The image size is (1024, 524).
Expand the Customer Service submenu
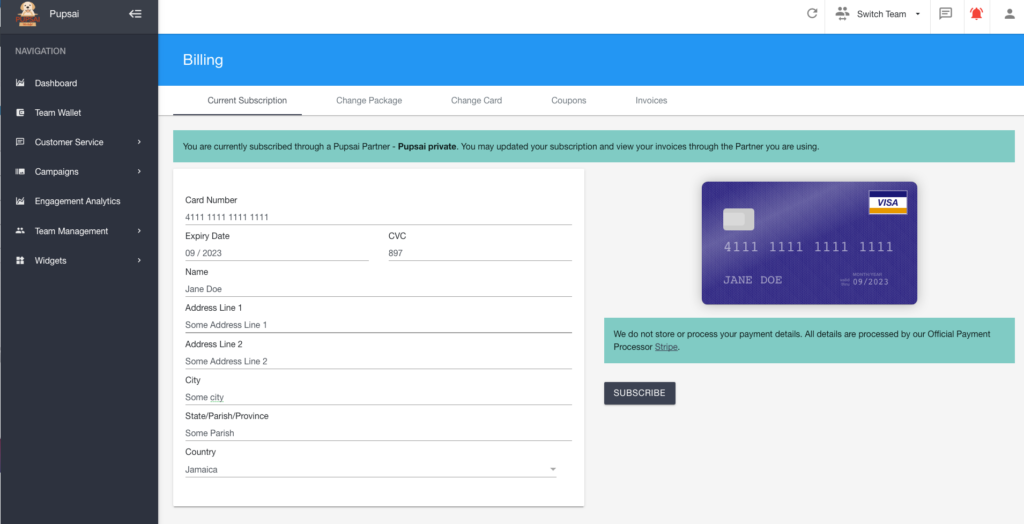click(x=139, y=142)
